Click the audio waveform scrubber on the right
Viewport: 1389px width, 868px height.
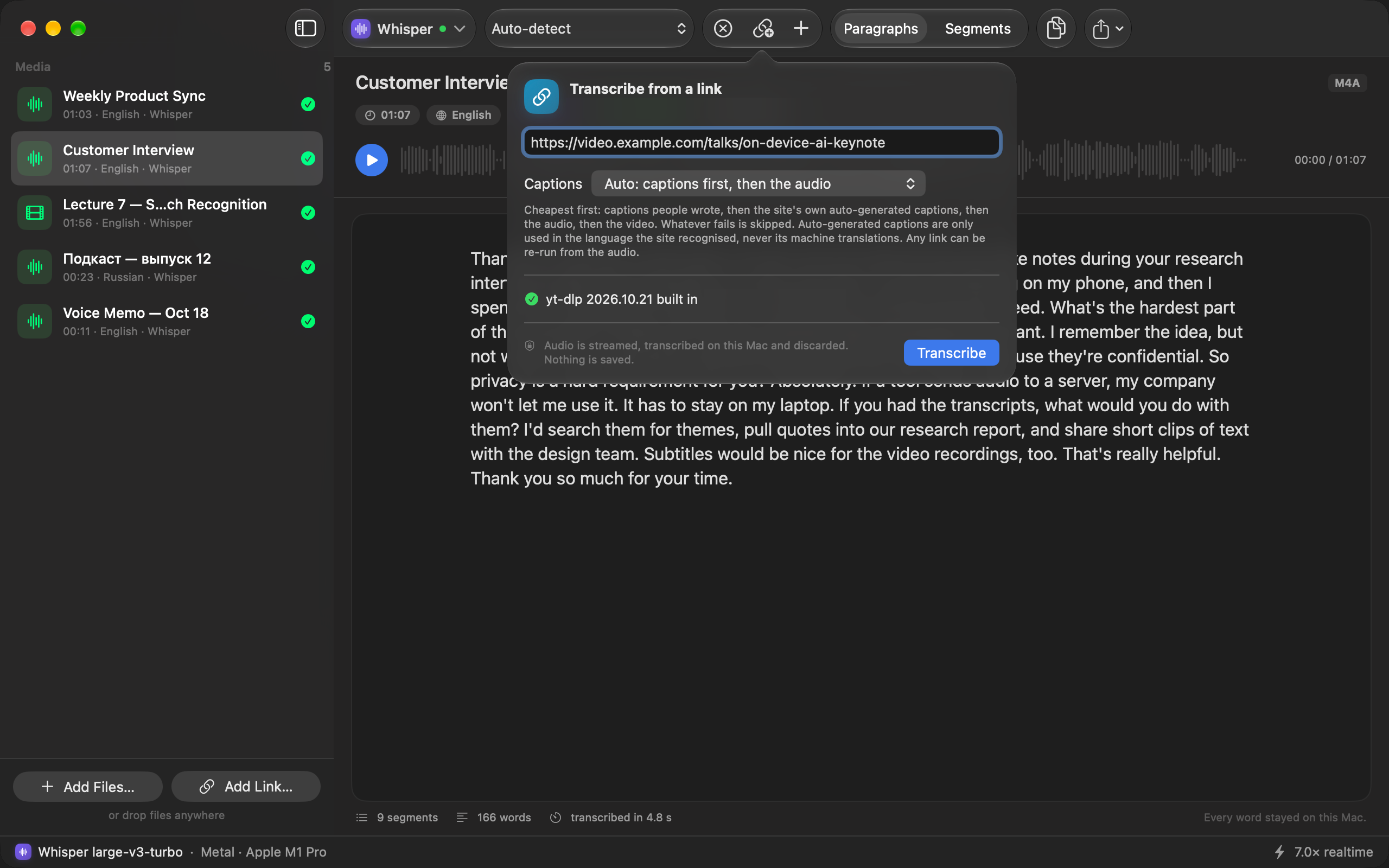1131,159
